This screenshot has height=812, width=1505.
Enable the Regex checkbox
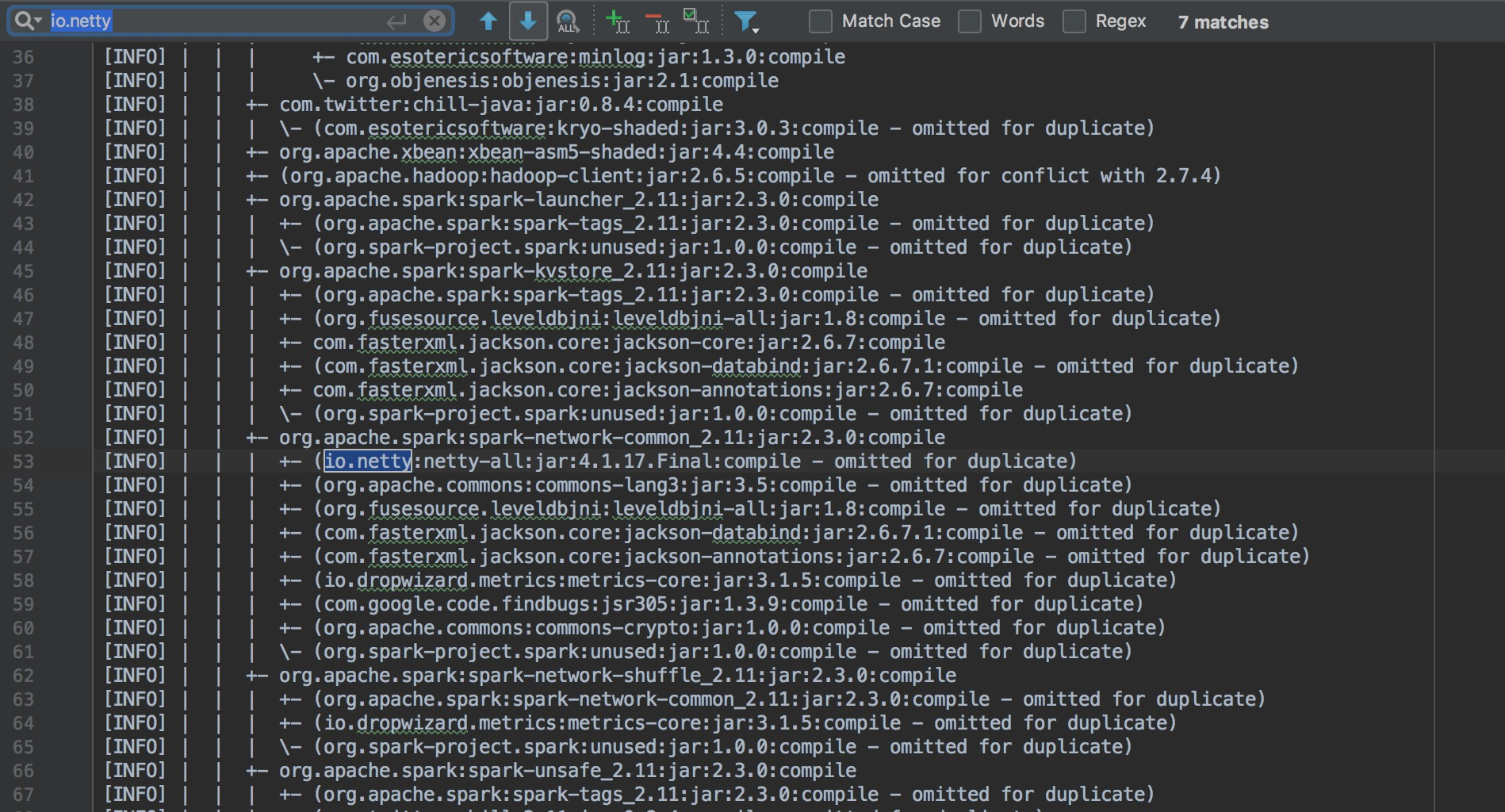[x=1074, y=21]
